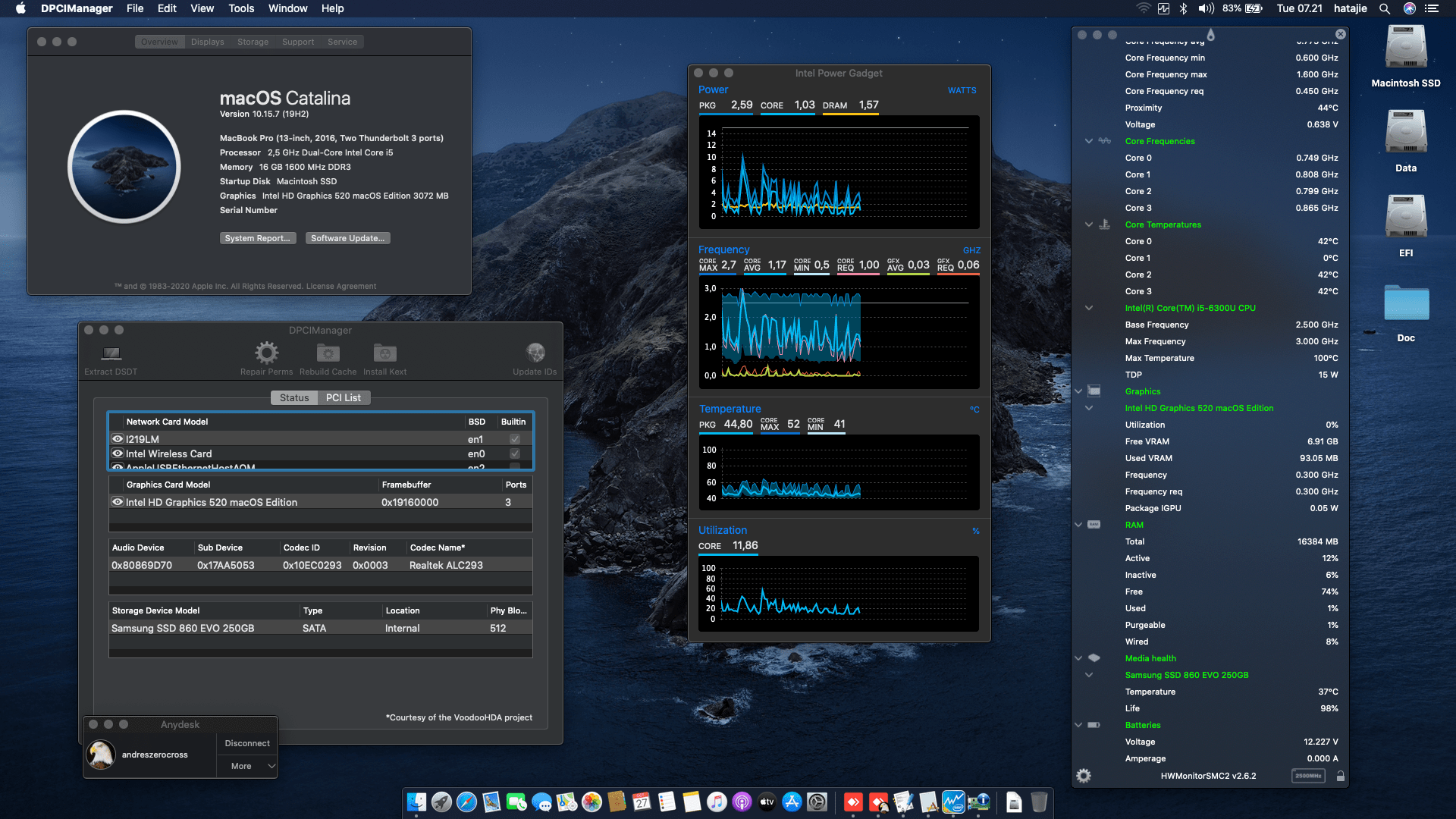Viewport: 1456px width, 819px height.
Task: Click the Install Kext folder icon
Action: point(384,352)
